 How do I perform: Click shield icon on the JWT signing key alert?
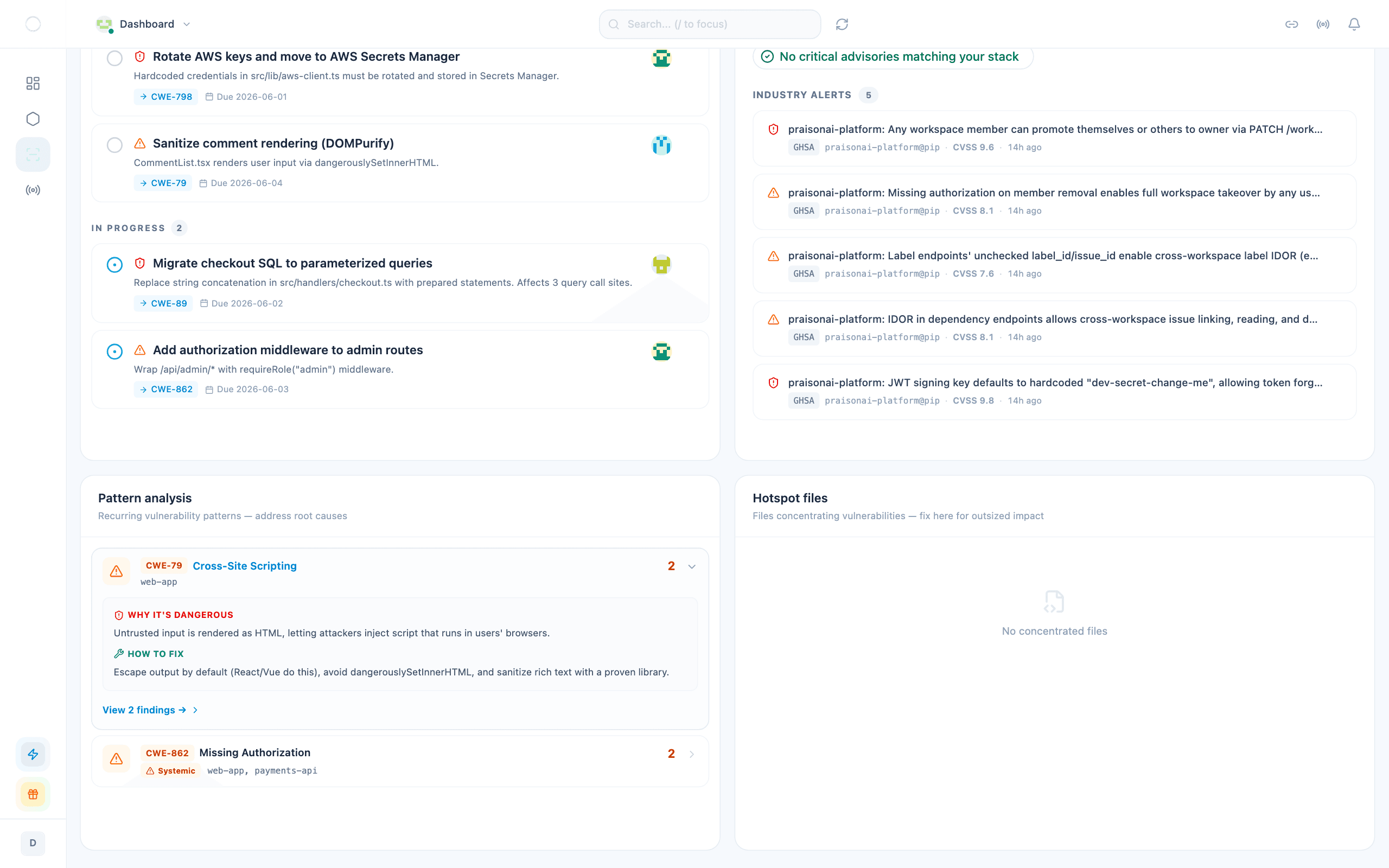click(773, 383)
